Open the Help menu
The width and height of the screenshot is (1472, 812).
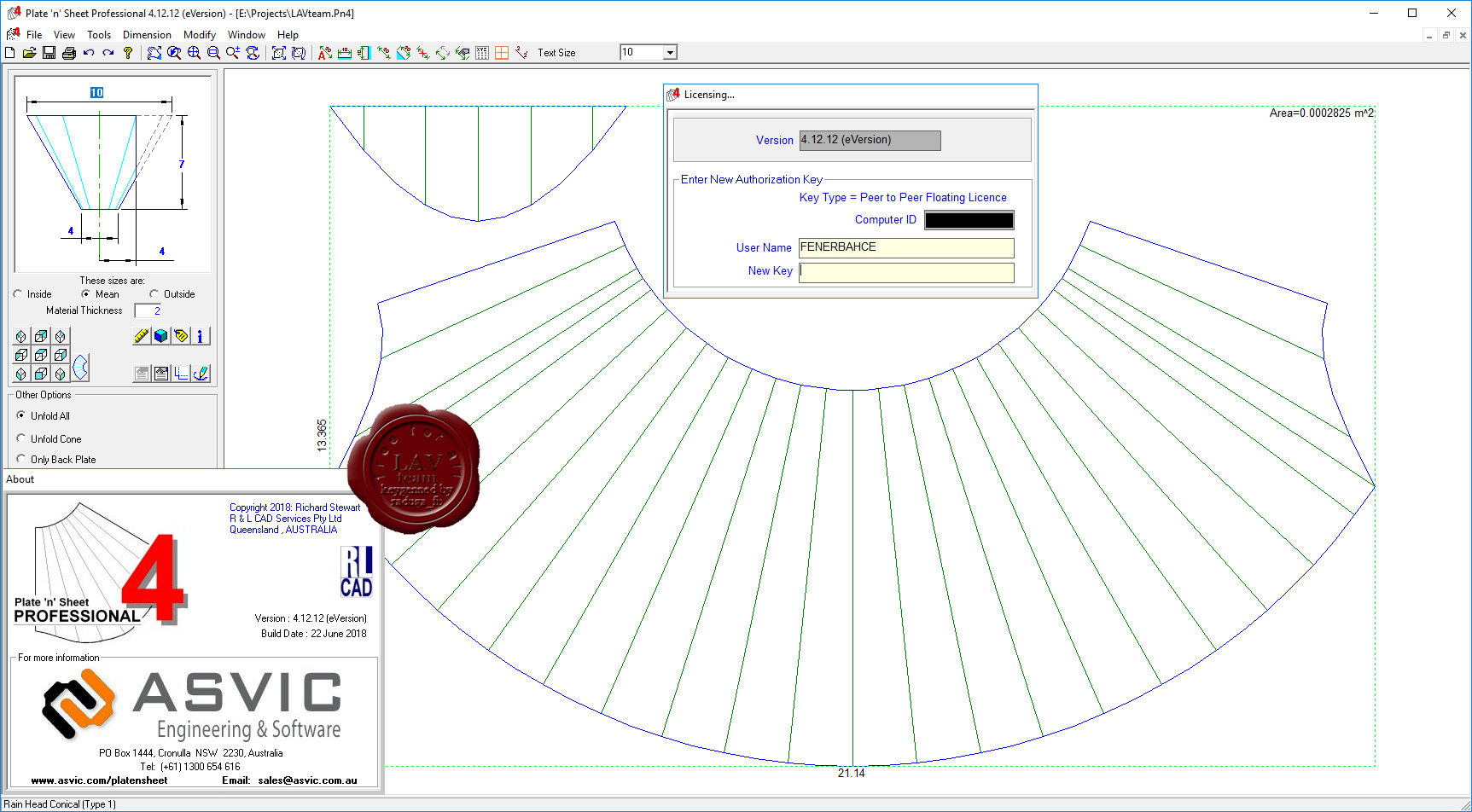tap(288, 35)
